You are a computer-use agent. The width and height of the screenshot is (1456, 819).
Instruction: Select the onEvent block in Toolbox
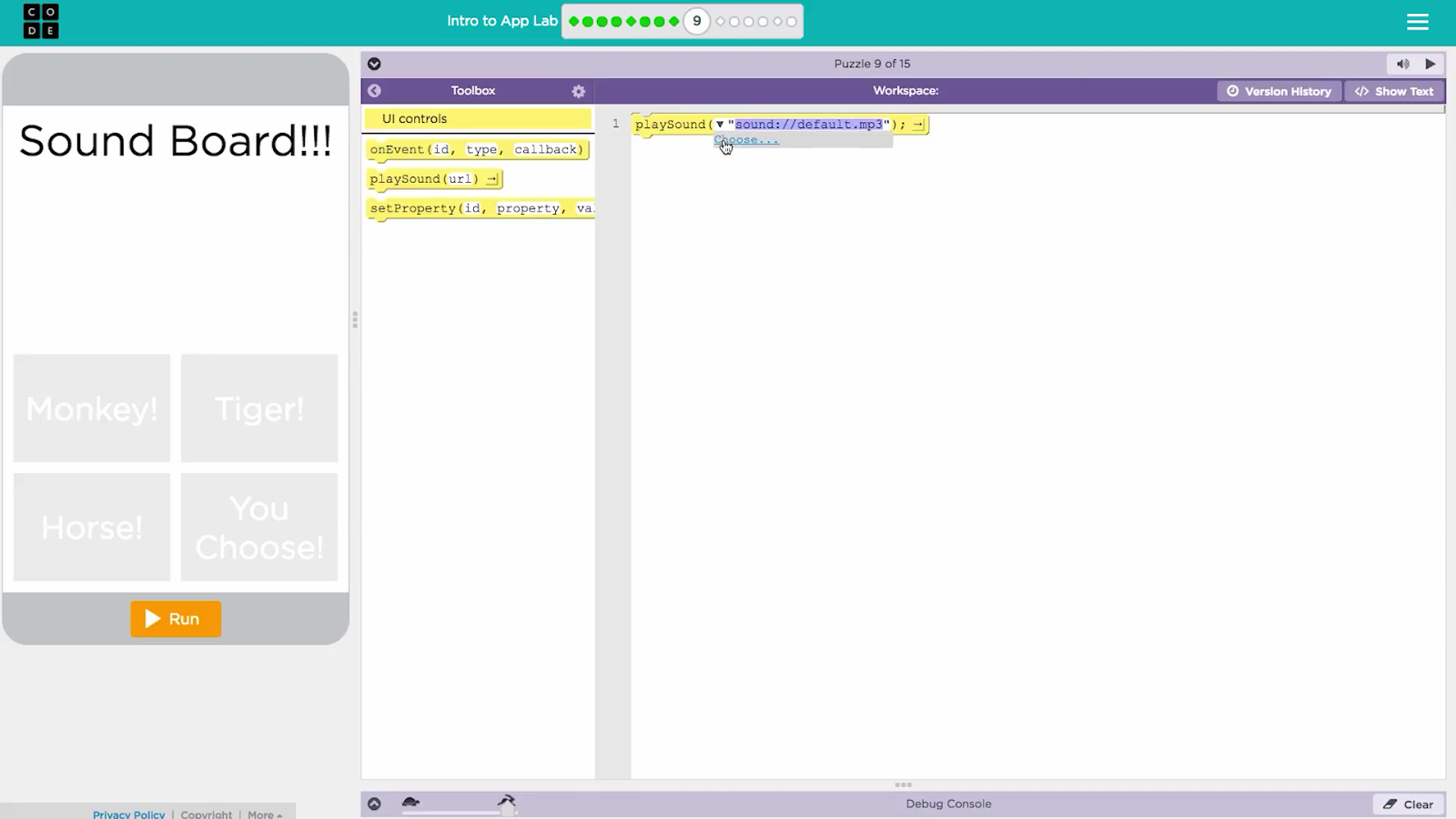coord(476,149)
